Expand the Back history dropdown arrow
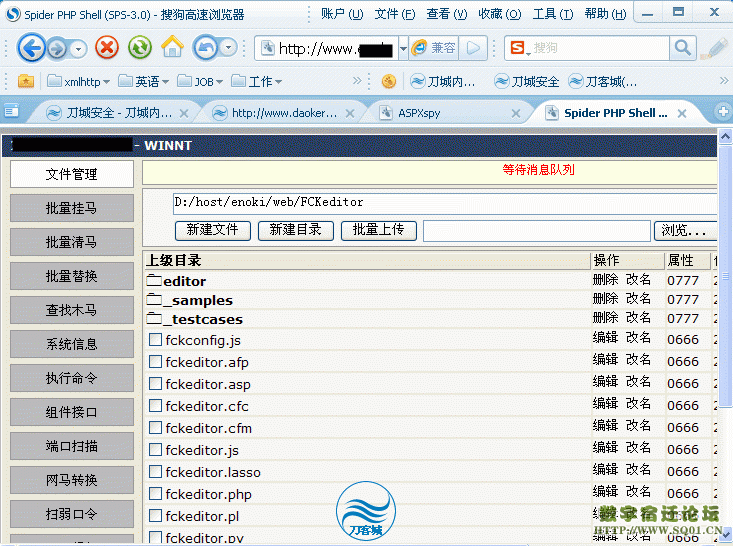The height and width of the screenshot is (546, 733). click(79, 49)
